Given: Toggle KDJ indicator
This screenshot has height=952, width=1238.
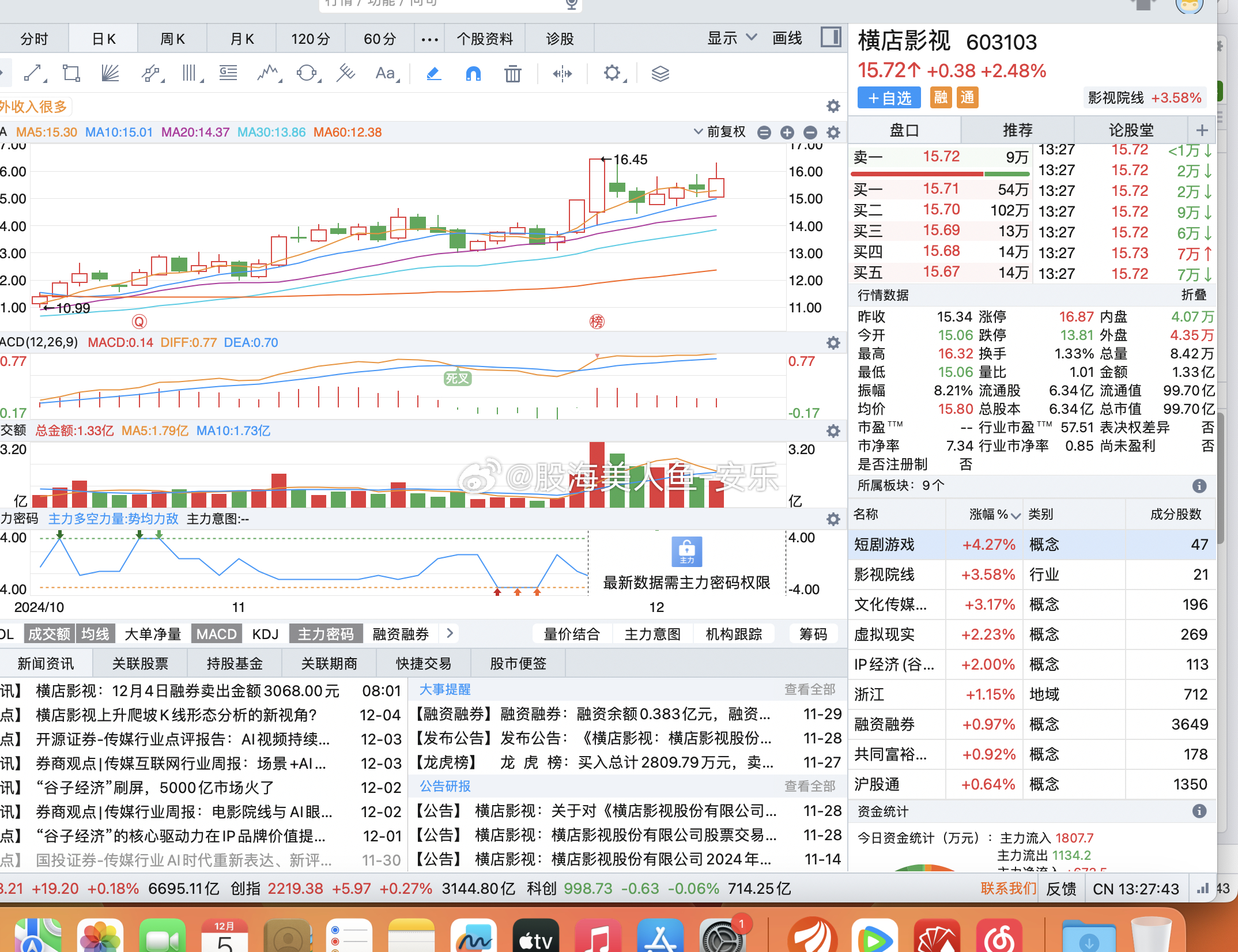Looking at the screenshot, I should click(265, 634).
